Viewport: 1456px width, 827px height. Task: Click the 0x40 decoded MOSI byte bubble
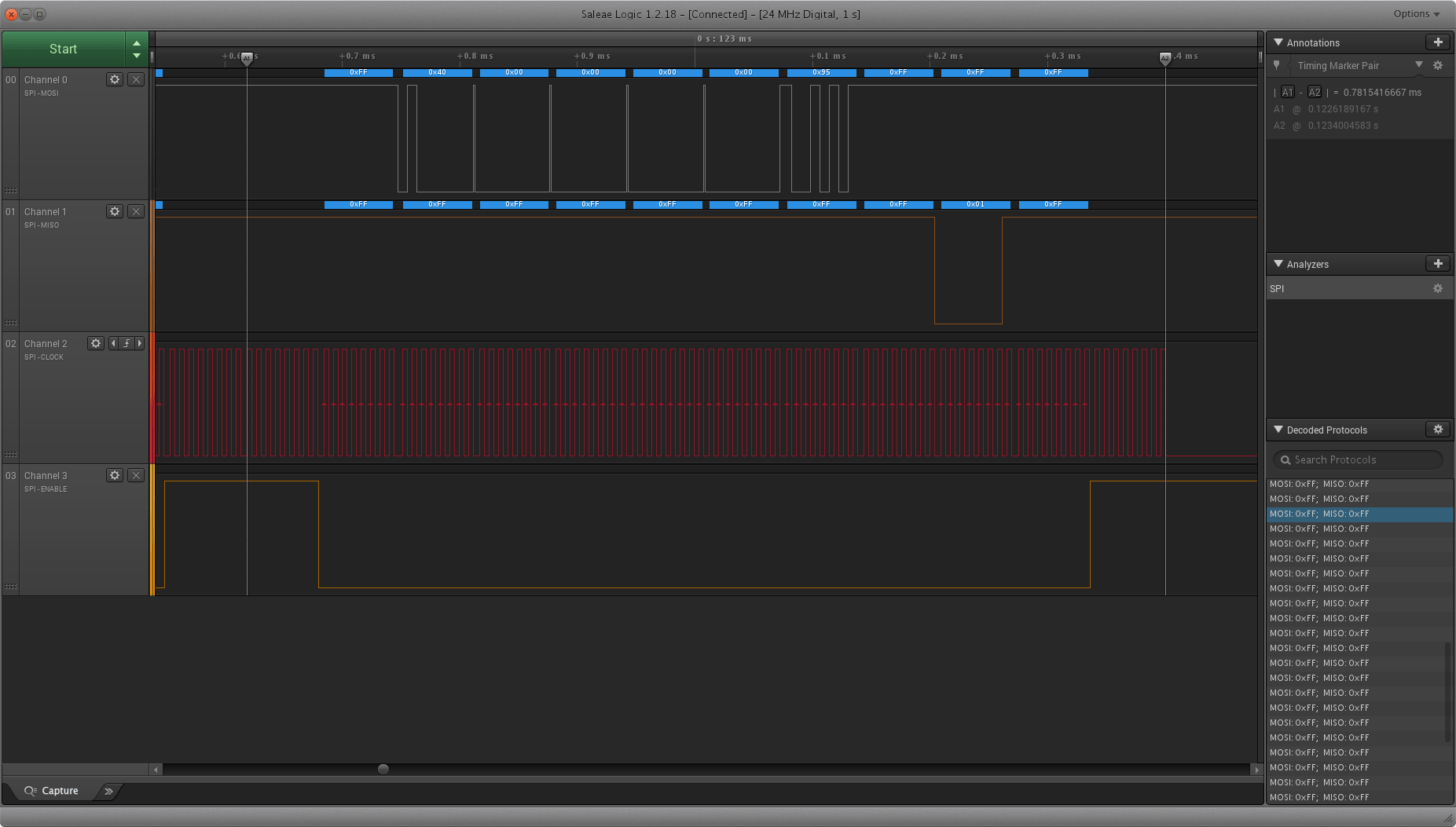437,72
